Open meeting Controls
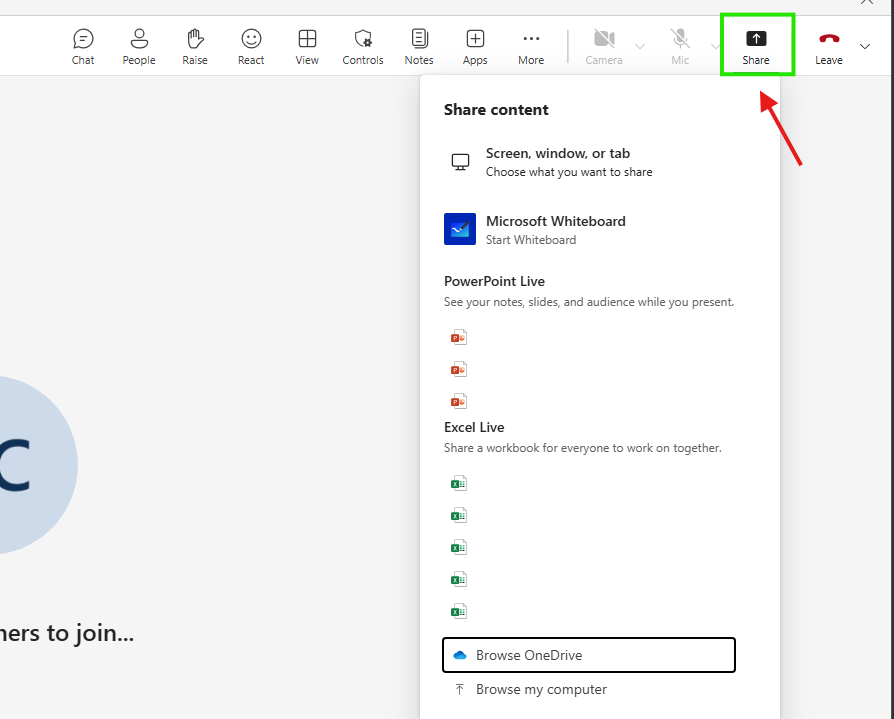This screenshot has width=894, height=719. coord(363,47)
